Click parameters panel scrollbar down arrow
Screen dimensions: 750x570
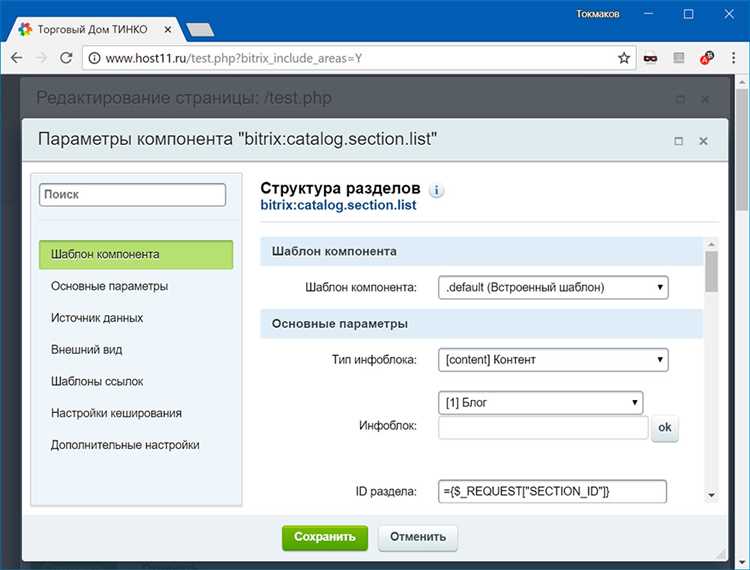click(711, 495)
